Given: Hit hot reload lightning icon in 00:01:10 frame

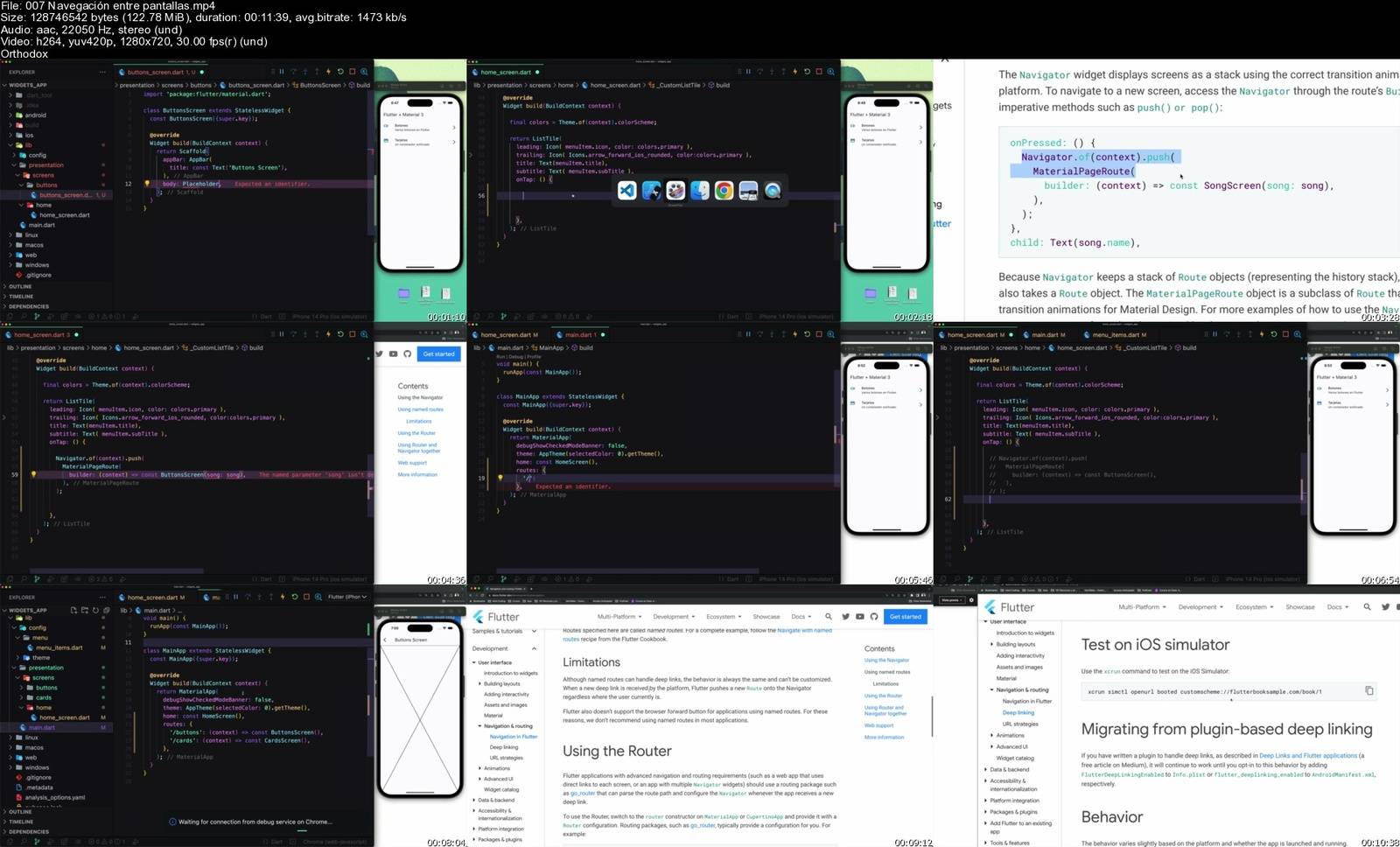Looking at the screenshot, I should (328, 72).
